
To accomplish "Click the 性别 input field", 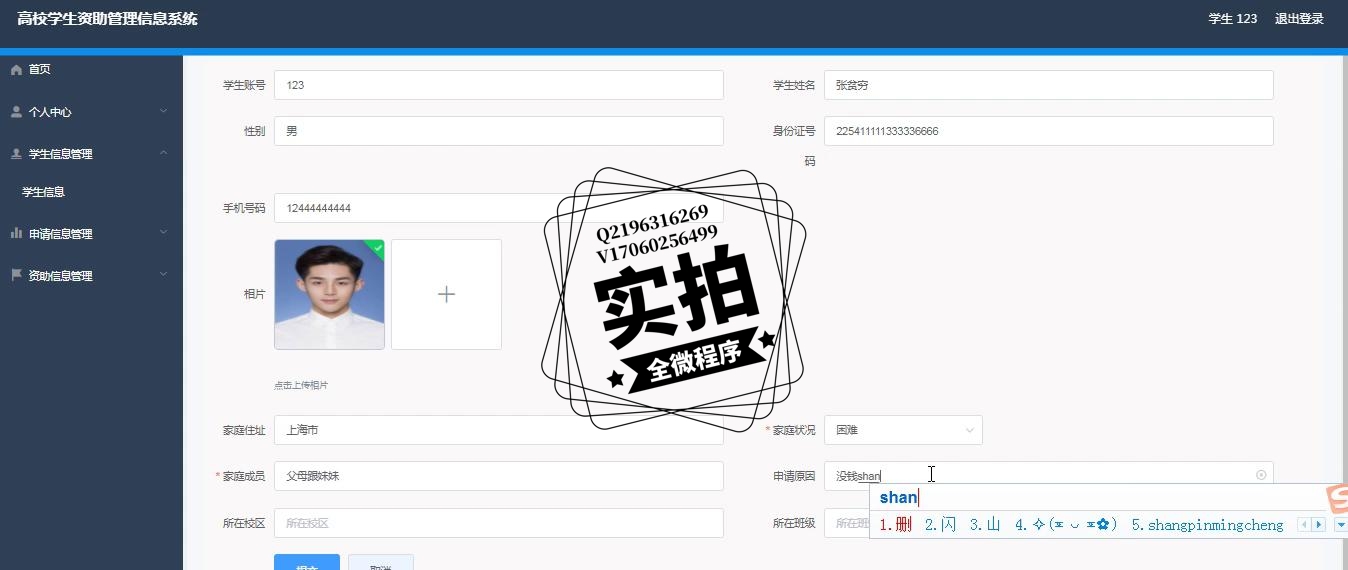I will (x=498, y=131).
